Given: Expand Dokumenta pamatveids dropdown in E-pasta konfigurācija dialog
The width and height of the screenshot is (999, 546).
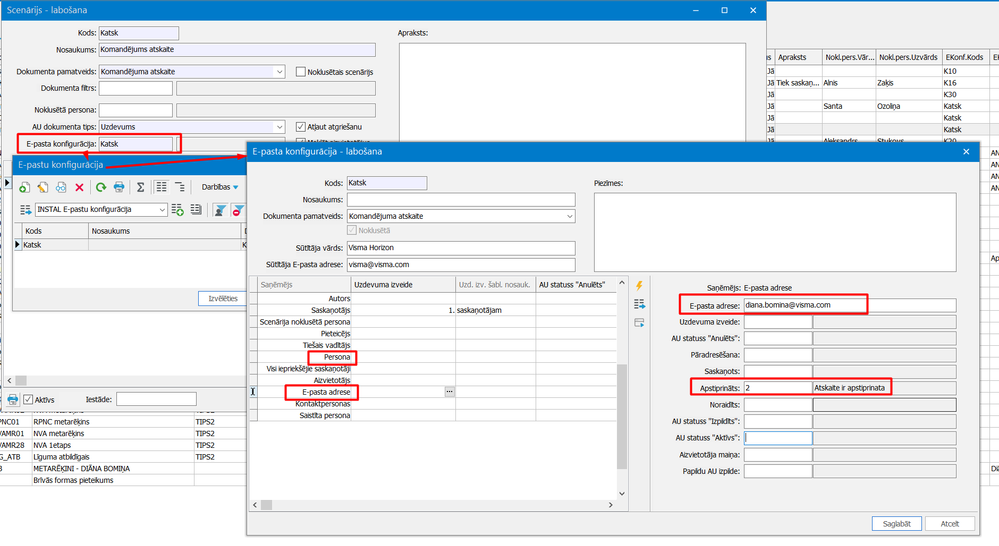Looking at the screenshot, I should [569, 216].
